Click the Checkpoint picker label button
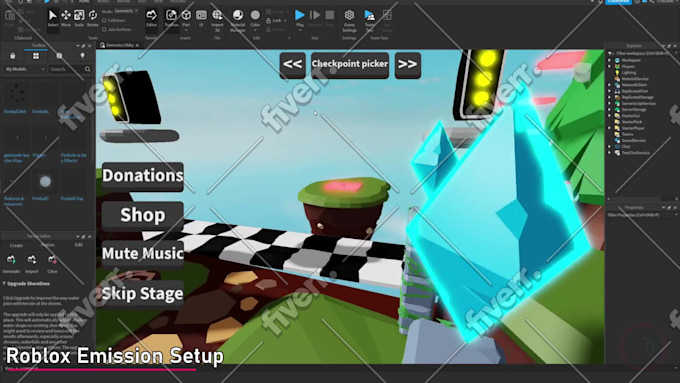Image resolution: width=680 pixels, height=383 pixels. click(350, 65)
